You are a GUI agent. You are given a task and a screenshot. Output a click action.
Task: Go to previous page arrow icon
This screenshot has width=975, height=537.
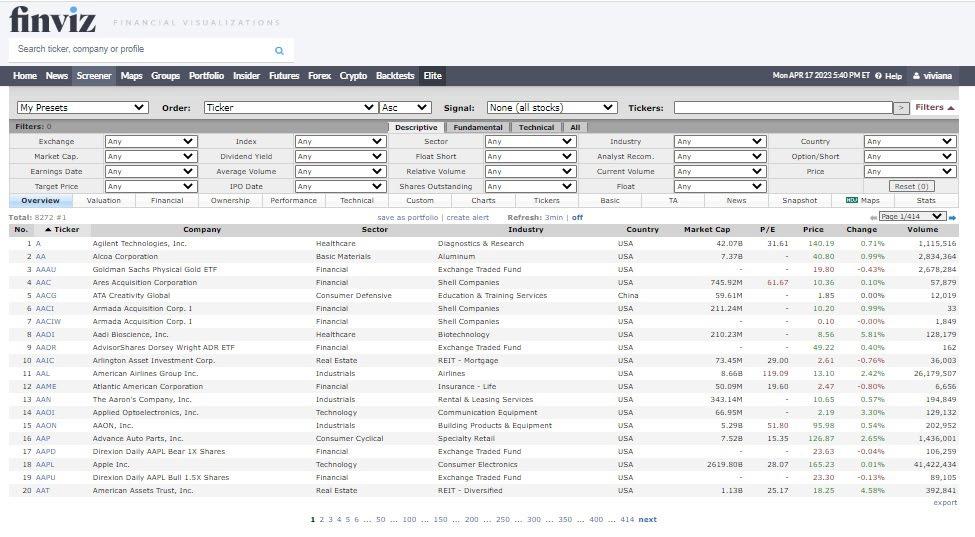coord(874,218)
